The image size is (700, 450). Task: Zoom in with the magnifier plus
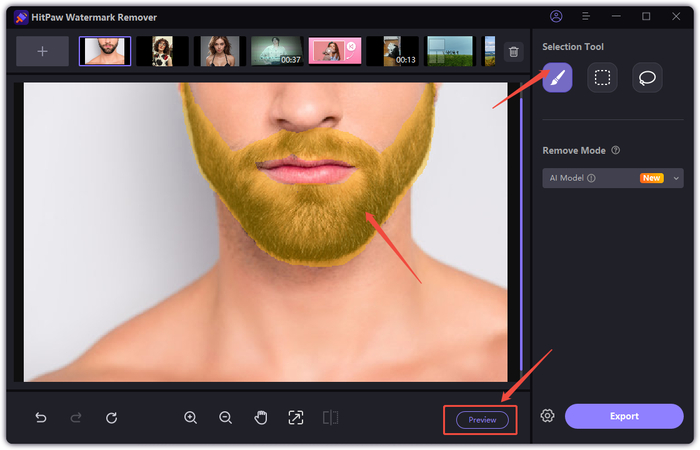[191, 418]
